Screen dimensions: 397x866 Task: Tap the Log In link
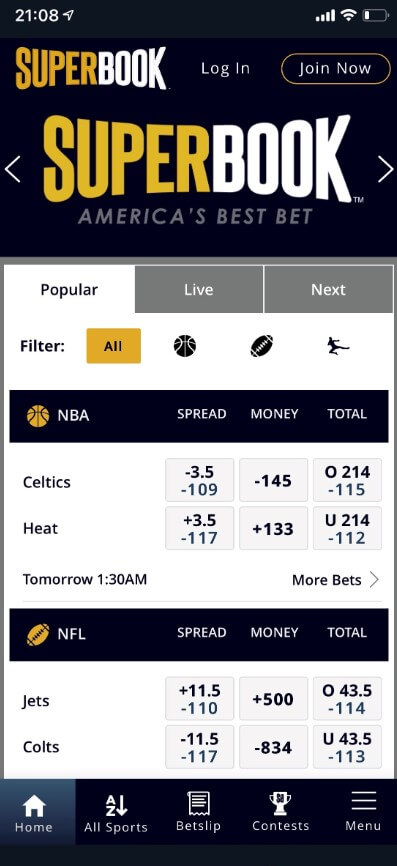[225, 68]
